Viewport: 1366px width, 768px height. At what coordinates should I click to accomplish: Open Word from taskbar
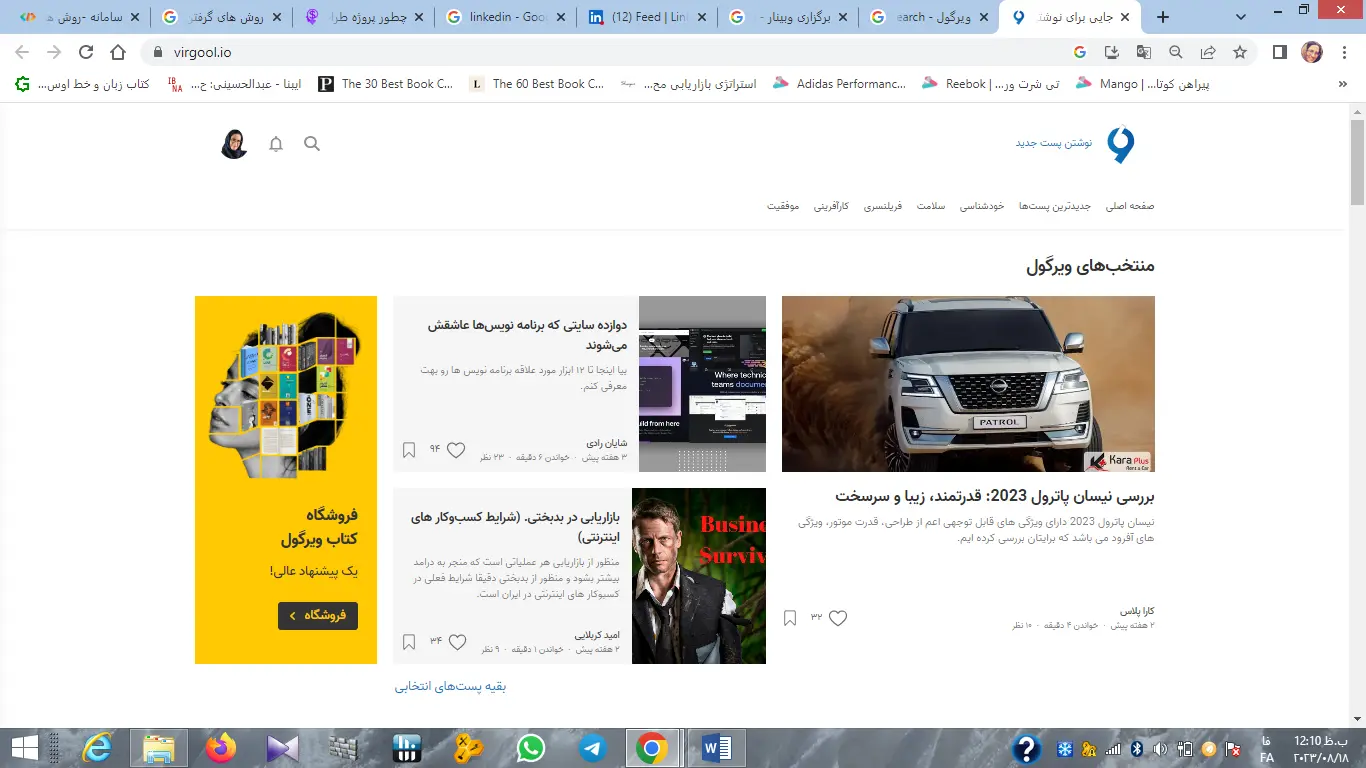(716, 748)
